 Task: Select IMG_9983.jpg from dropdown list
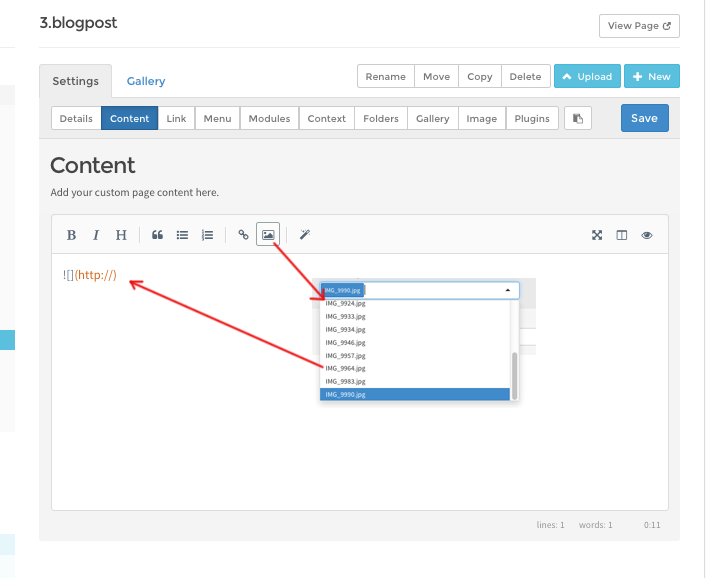[415, 382]
